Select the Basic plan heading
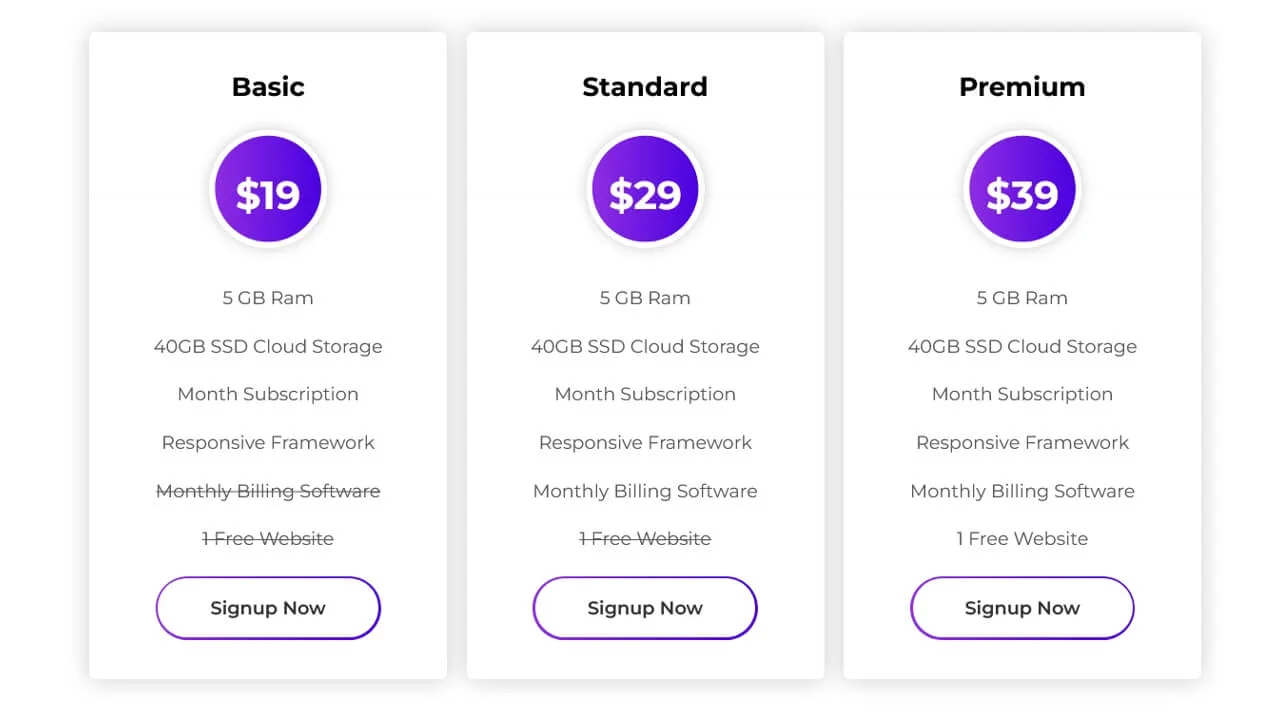Image resolution: width=1280 pixels, height=720 pixels. 267,87
